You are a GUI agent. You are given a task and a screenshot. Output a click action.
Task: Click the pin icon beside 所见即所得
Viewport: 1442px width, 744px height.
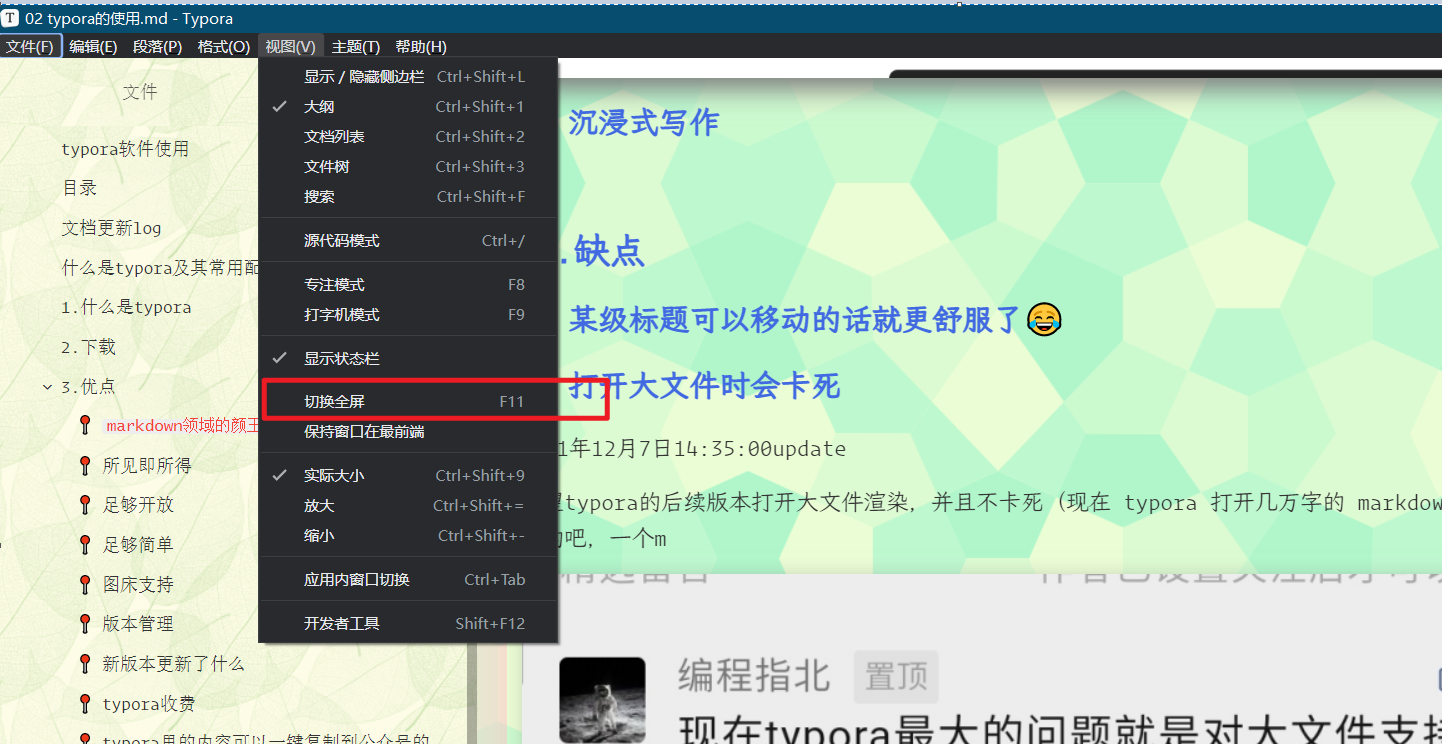pyautogui.click(x=85, y=465)
